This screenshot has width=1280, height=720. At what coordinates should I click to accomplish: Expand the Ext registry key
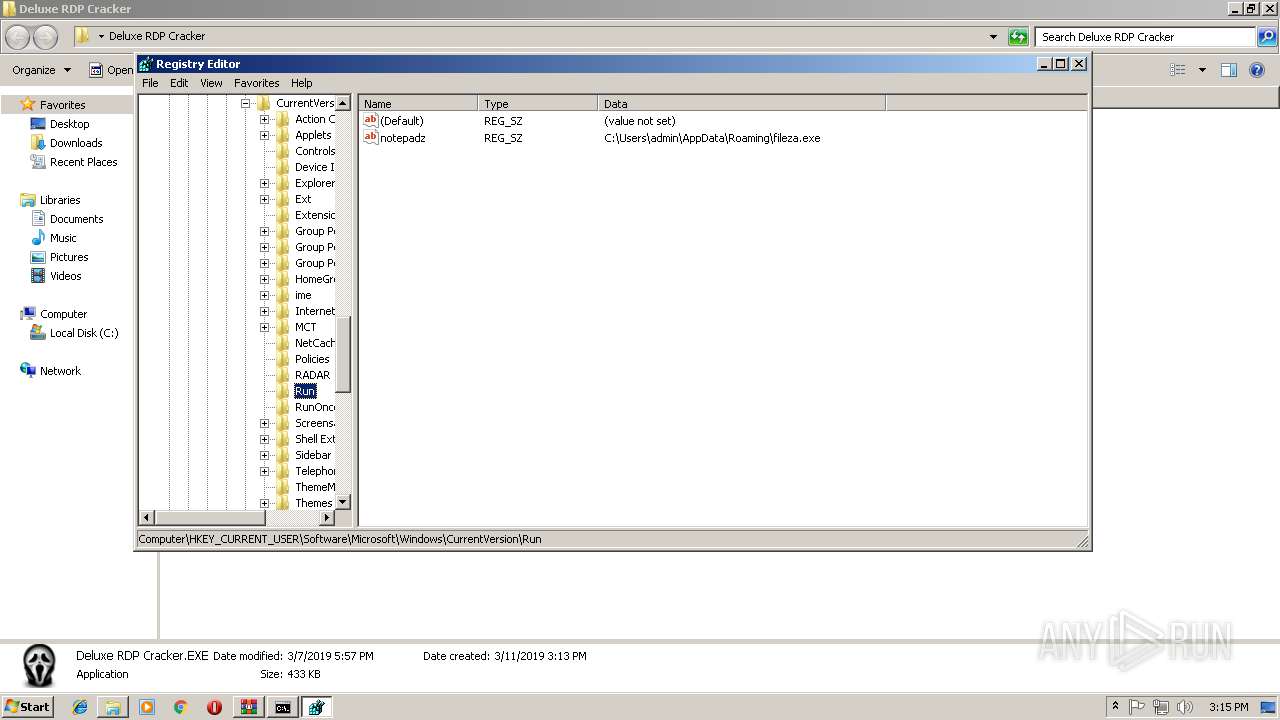(x=264, y=199)
